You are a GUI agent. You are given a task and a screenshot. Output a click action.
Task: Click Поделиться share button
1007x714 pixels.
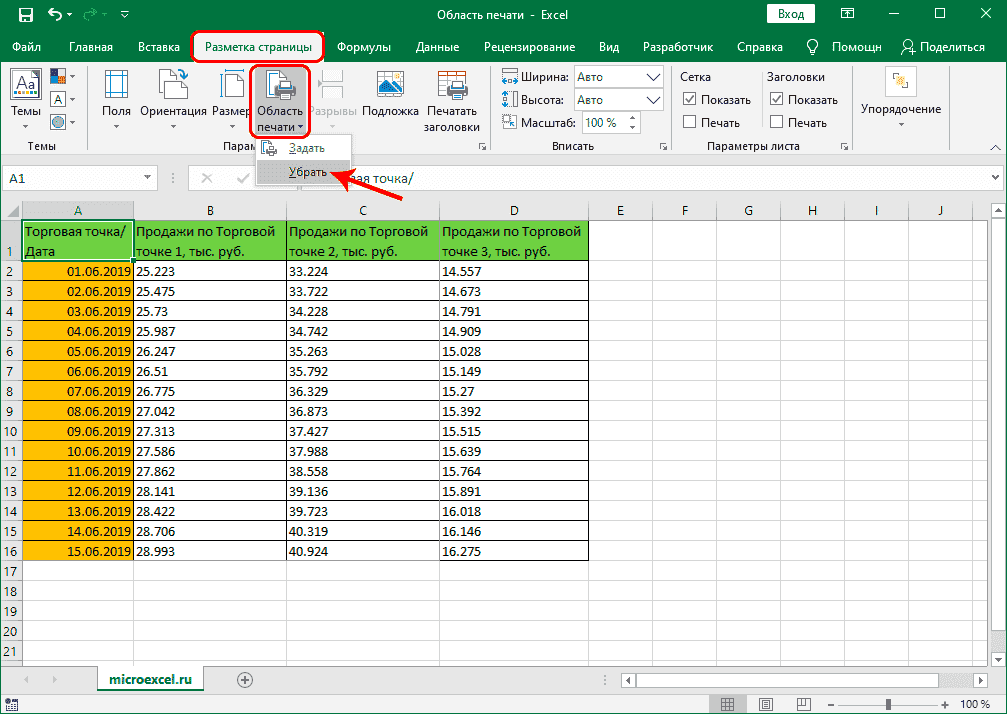[x=943, y=47]
